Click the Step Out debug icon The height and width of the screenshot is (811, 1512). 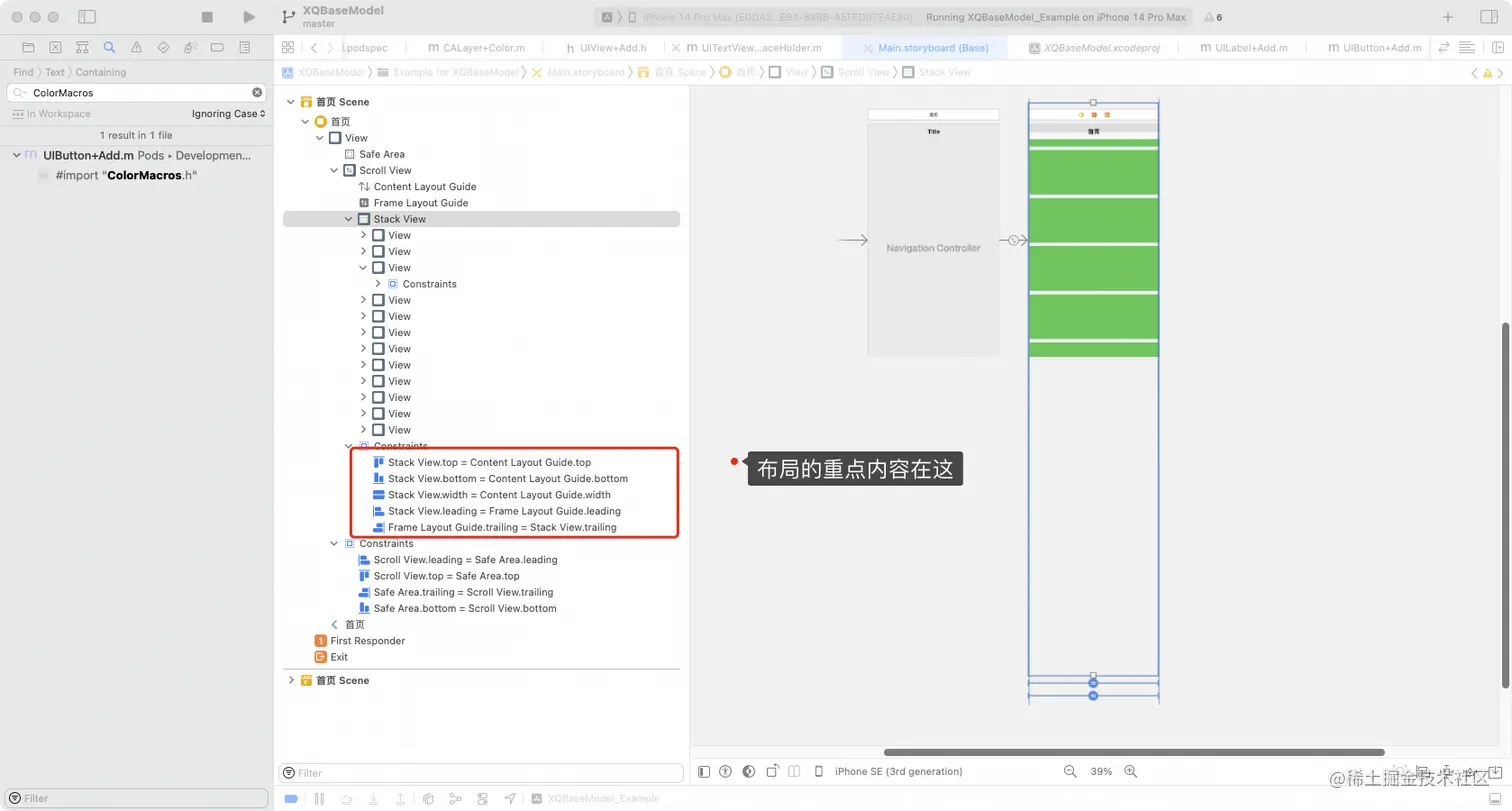[400, 798]
